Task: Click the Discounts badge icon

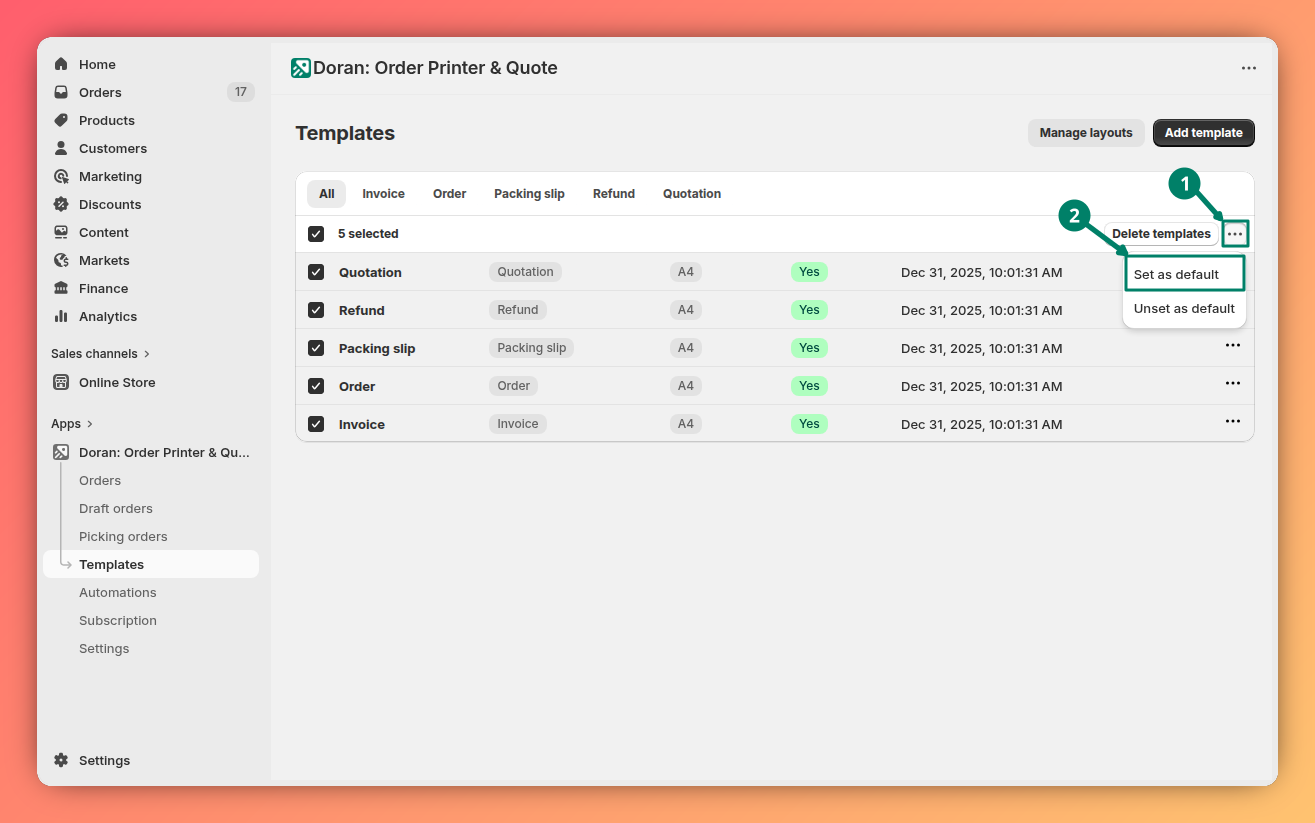Action: (x=61, y=204)
